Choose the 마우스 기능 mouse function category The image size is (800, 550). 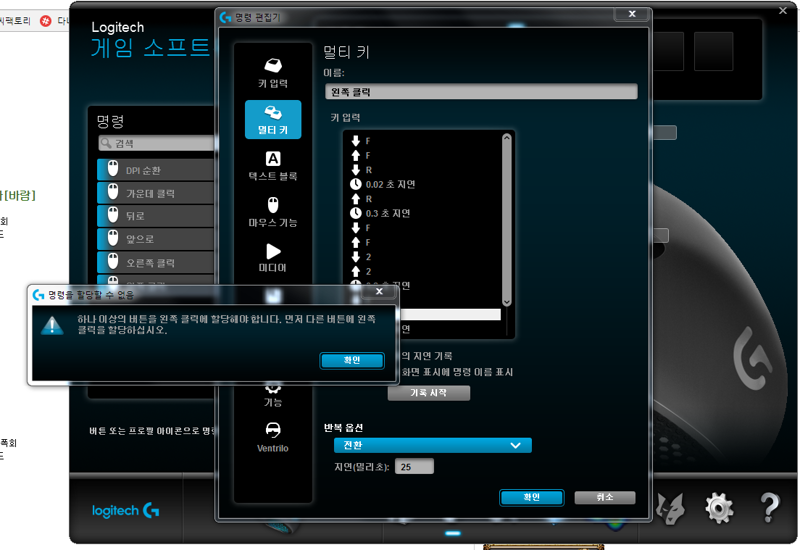[x=273, y=212]
